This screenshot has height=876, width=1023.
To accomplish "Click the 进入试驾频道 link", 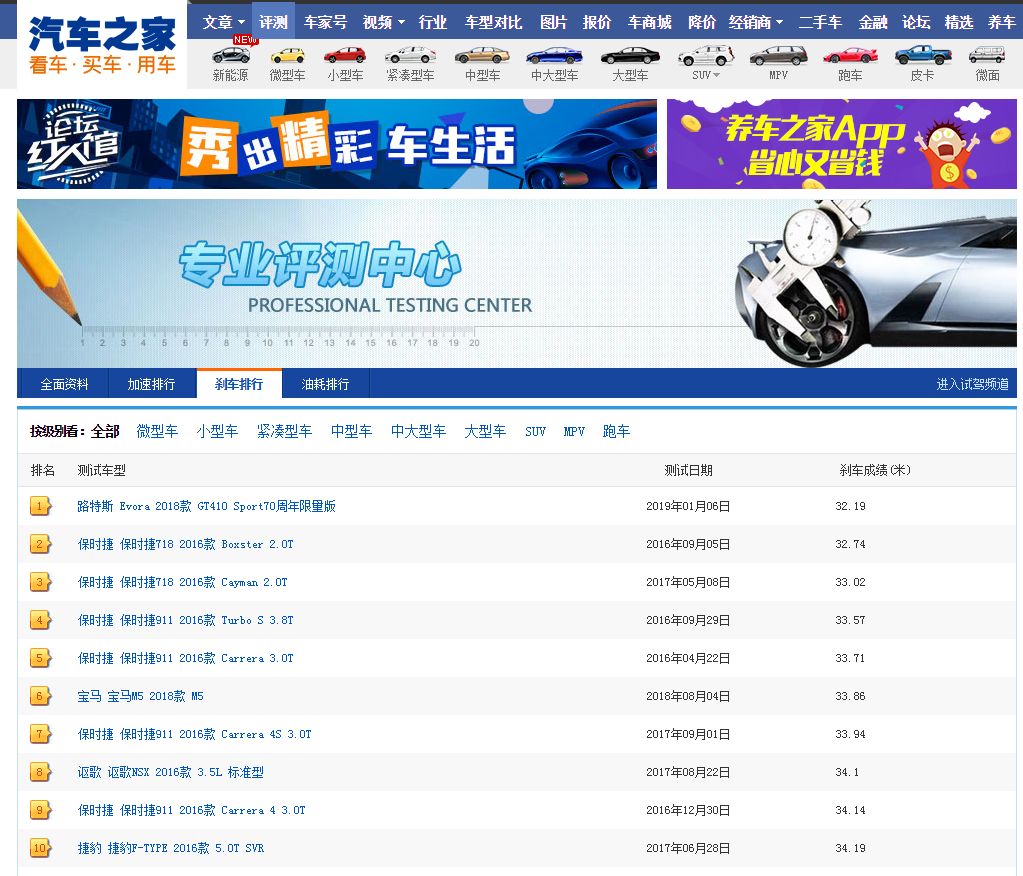I will tap(972, 384).
